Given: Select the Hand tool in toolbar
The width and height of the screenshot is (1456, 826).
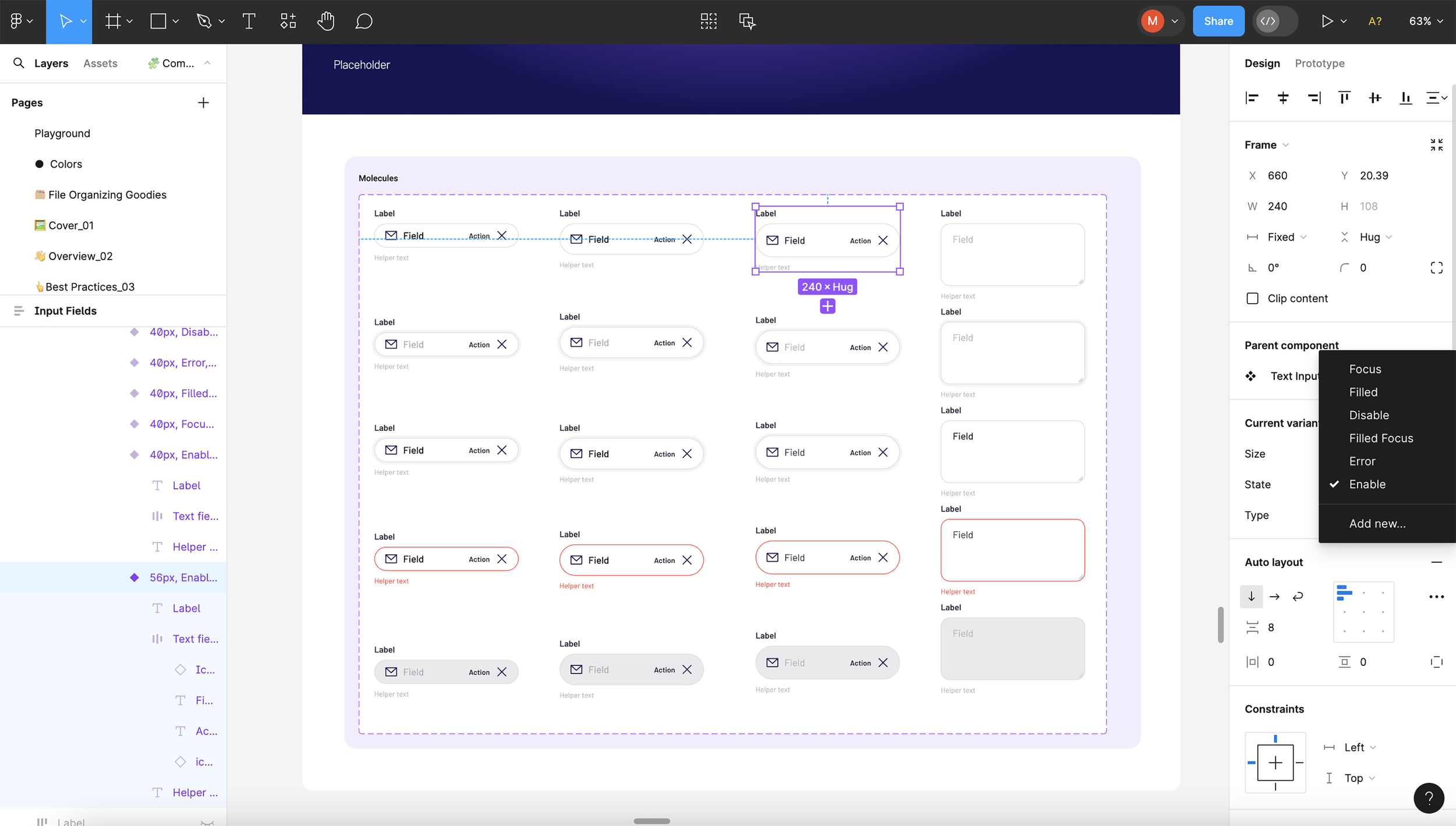Looking at the screenshot, I should pyautogui.click(x=326, y=22).
